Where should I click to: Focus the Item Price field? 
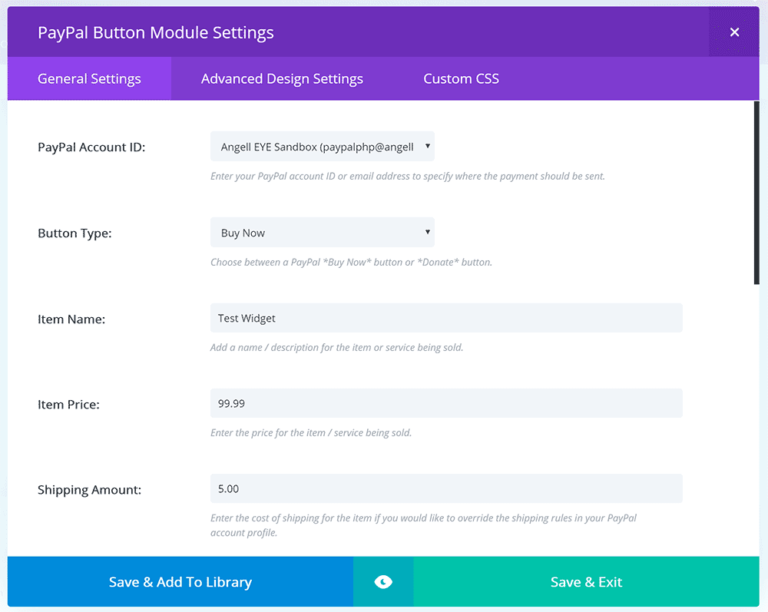[446, 403]
